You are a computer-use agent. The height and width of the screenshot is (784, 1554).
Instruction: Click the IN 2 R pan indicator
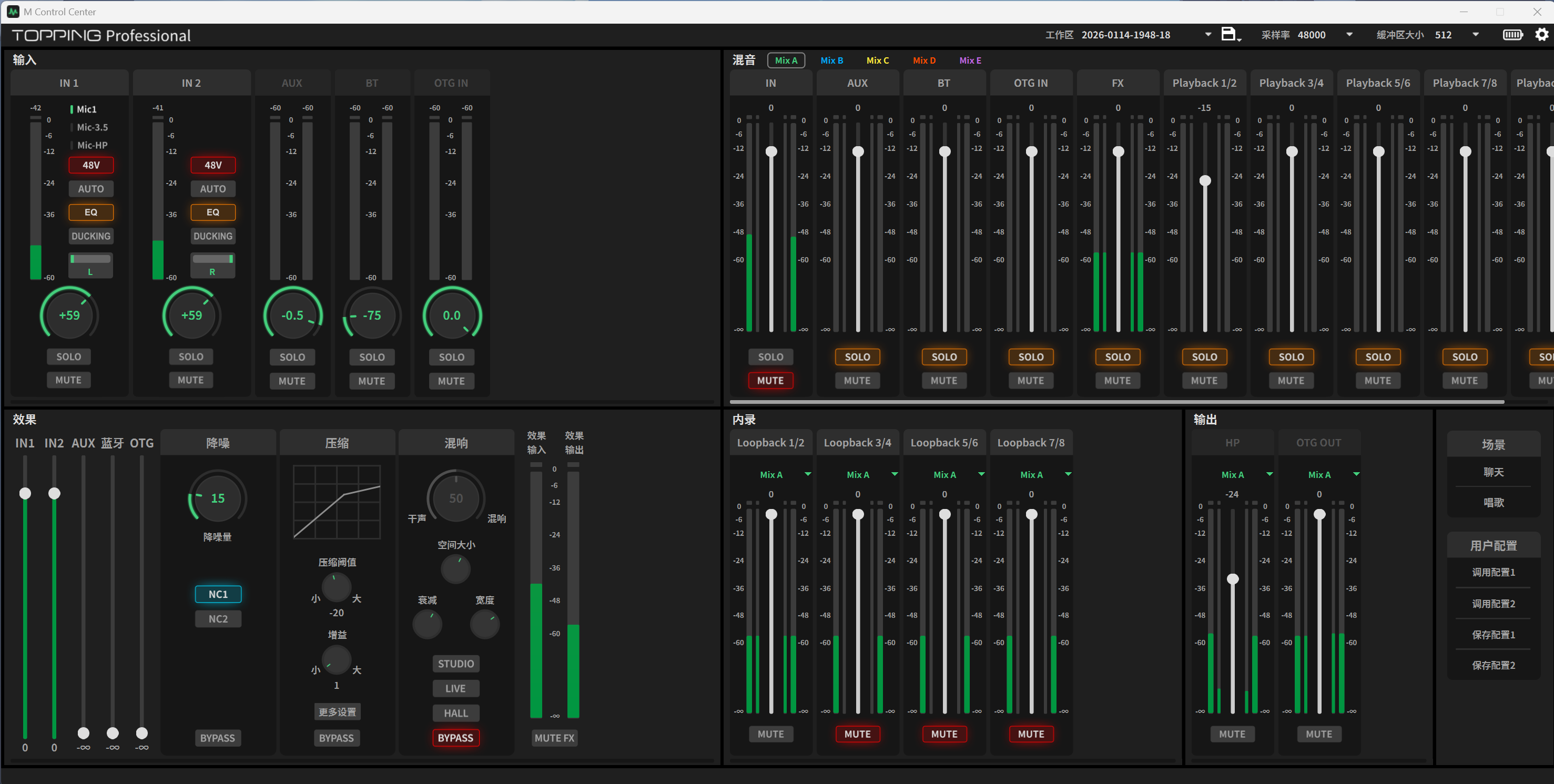click(x=212, y=264)
